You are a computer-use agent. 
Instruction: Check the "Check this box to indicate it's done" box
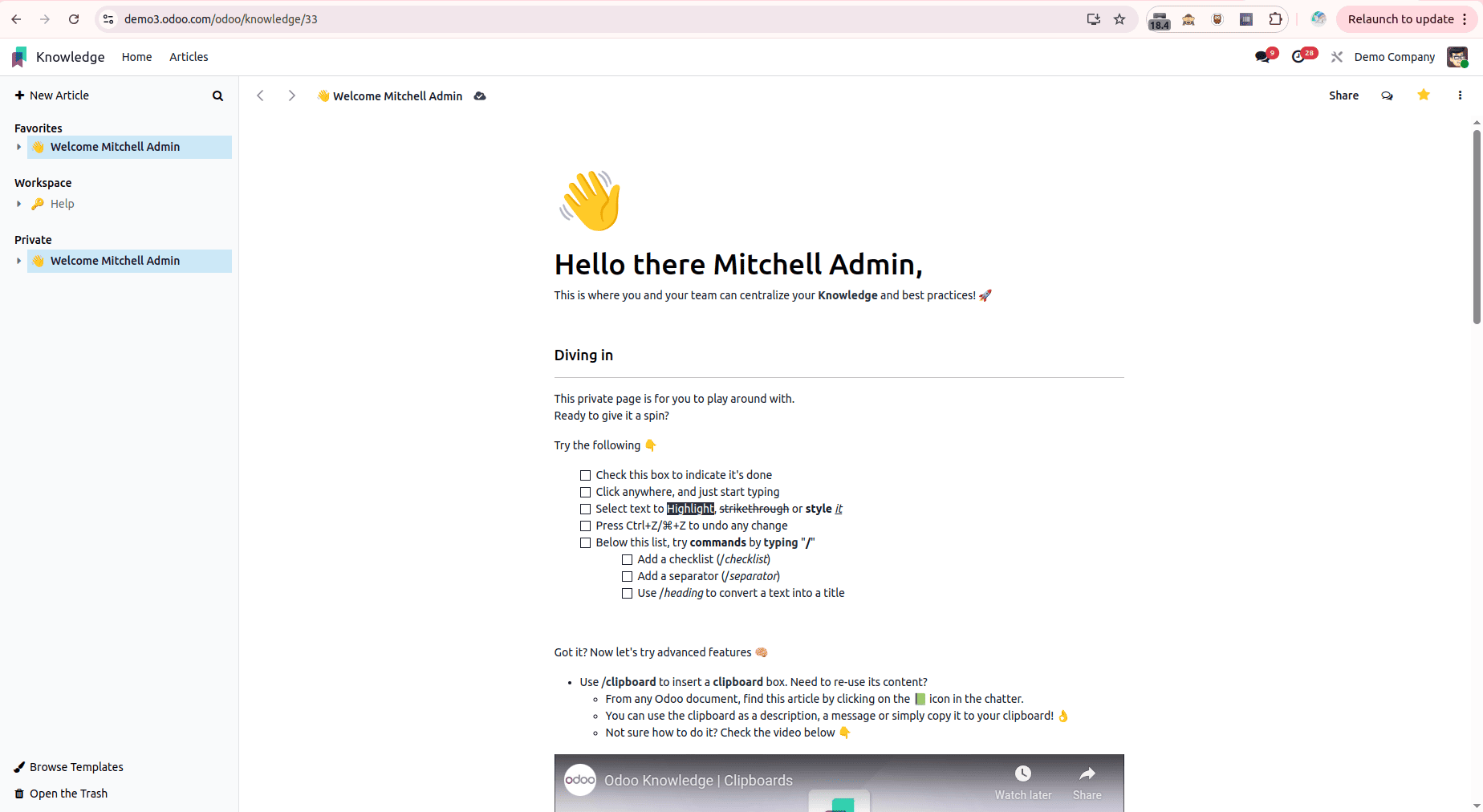click(586, 476)
